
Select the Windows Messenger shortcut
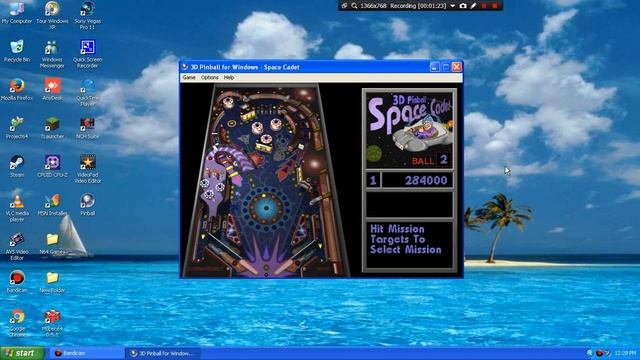click(x=52, y=53)
